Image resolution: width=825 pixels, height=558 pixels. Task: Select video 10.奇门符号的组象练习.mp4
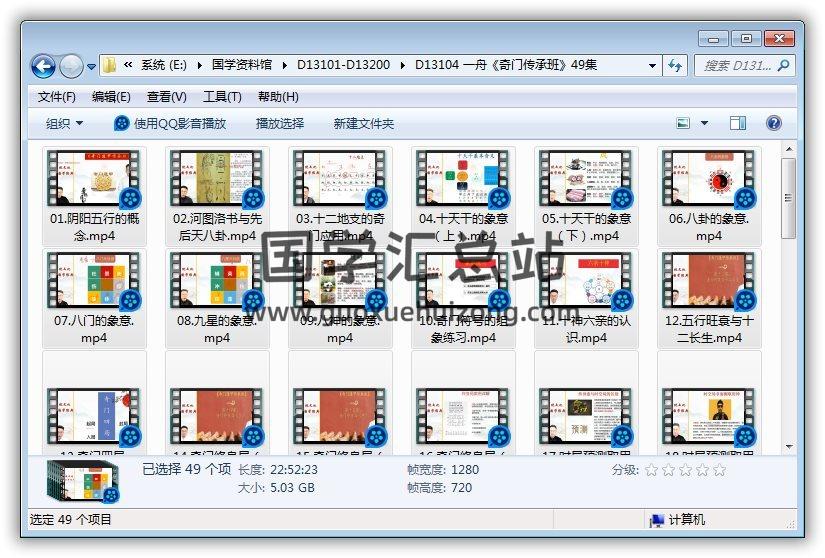click(x=463, y=298)
